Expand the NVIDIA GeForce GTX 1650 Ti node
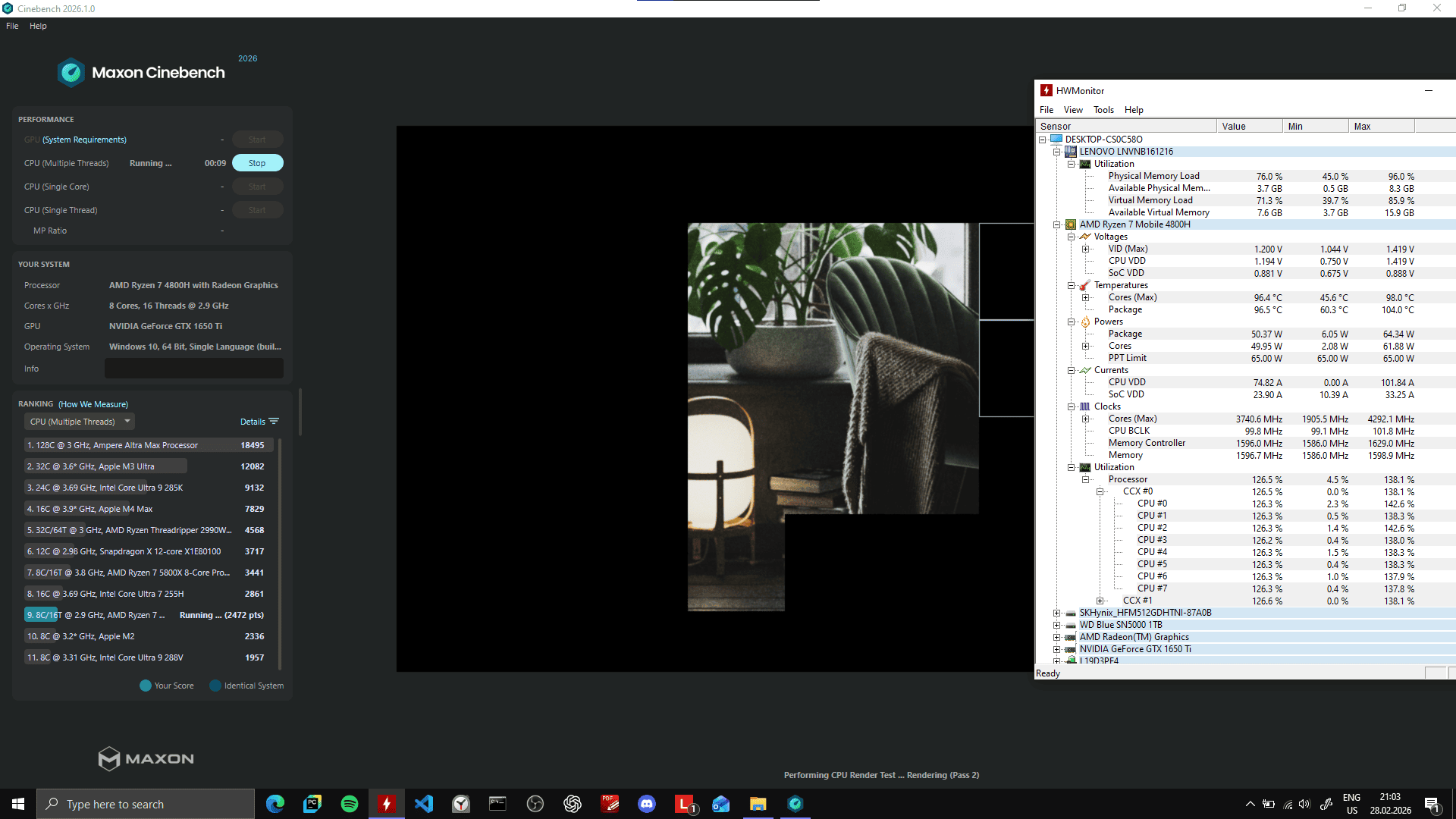The width and height of the screenshot is (1456, 819). (1057, 649)
